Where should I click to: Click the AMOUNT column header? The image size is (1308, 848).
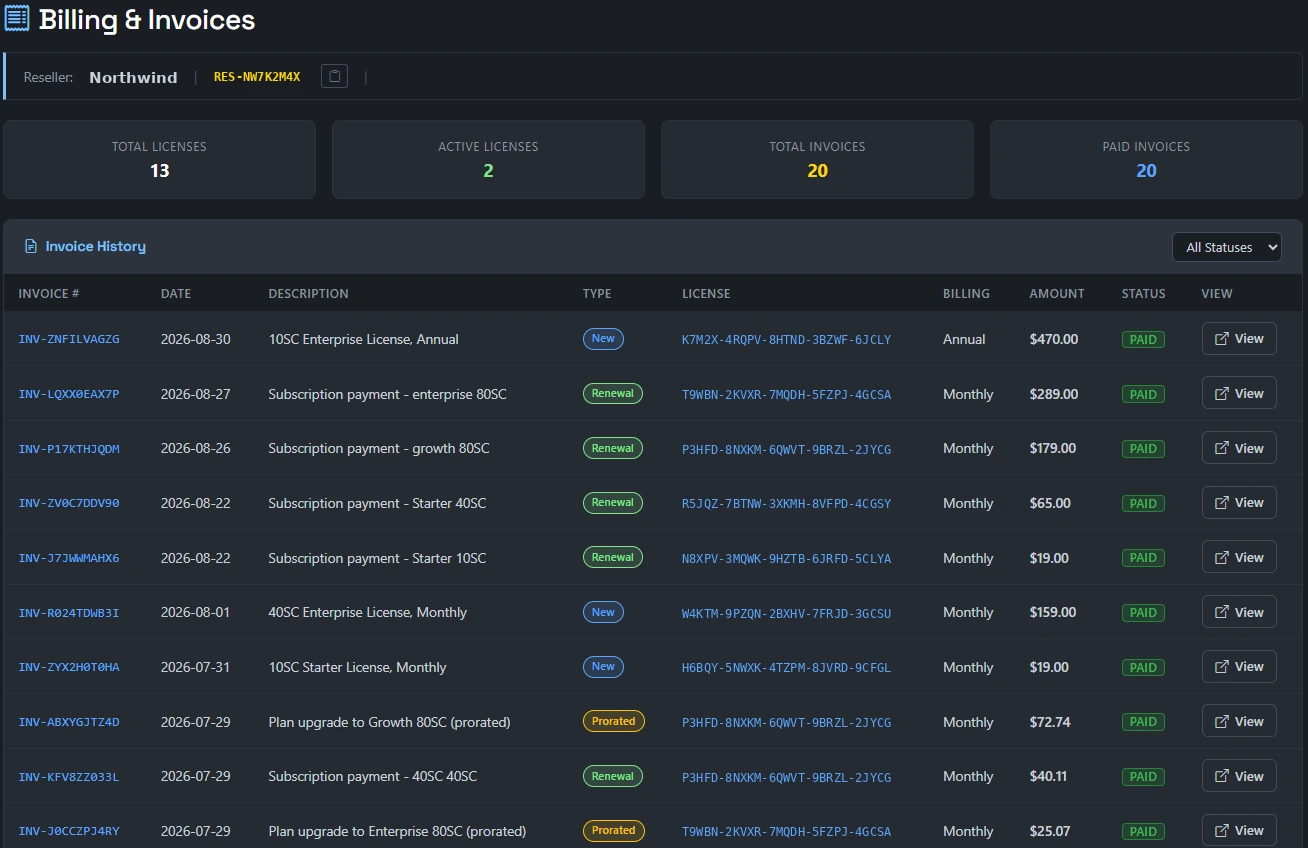coord(1057,294)
